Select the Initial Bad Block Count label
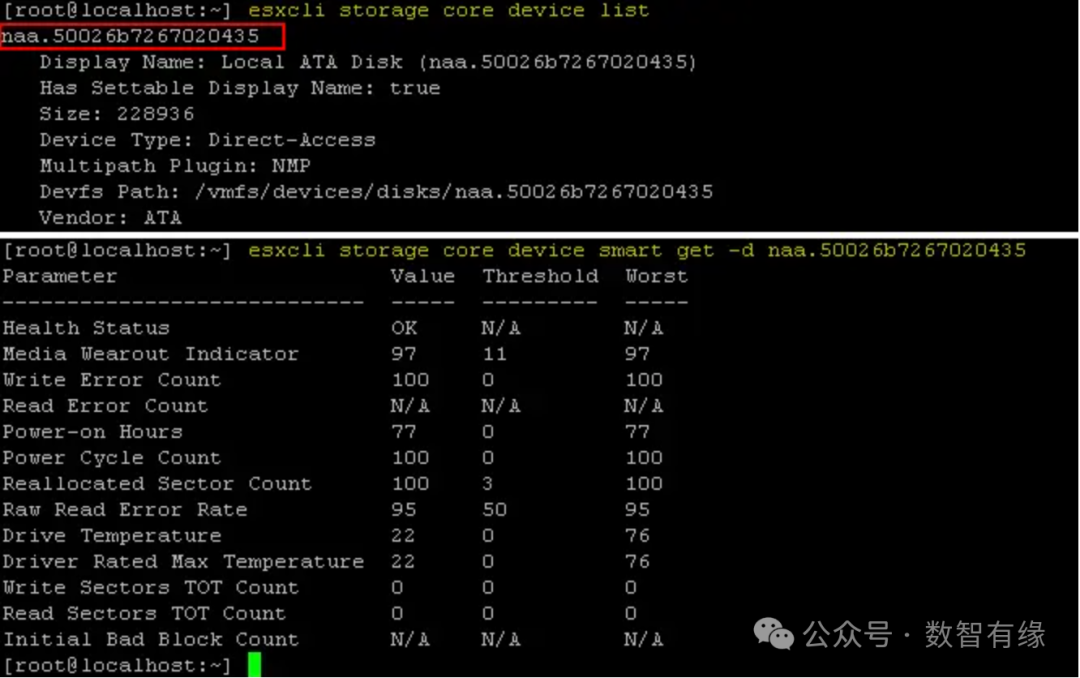Viewport: 1080px width, 678px height. pos(150,640)
